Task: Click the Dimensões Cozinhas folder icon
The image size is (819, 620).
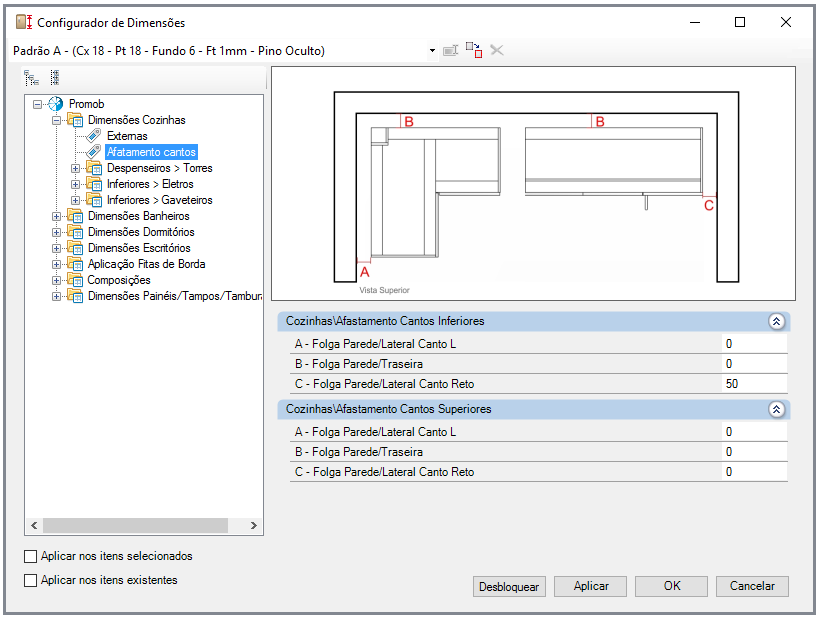Action: click(75, 120)
